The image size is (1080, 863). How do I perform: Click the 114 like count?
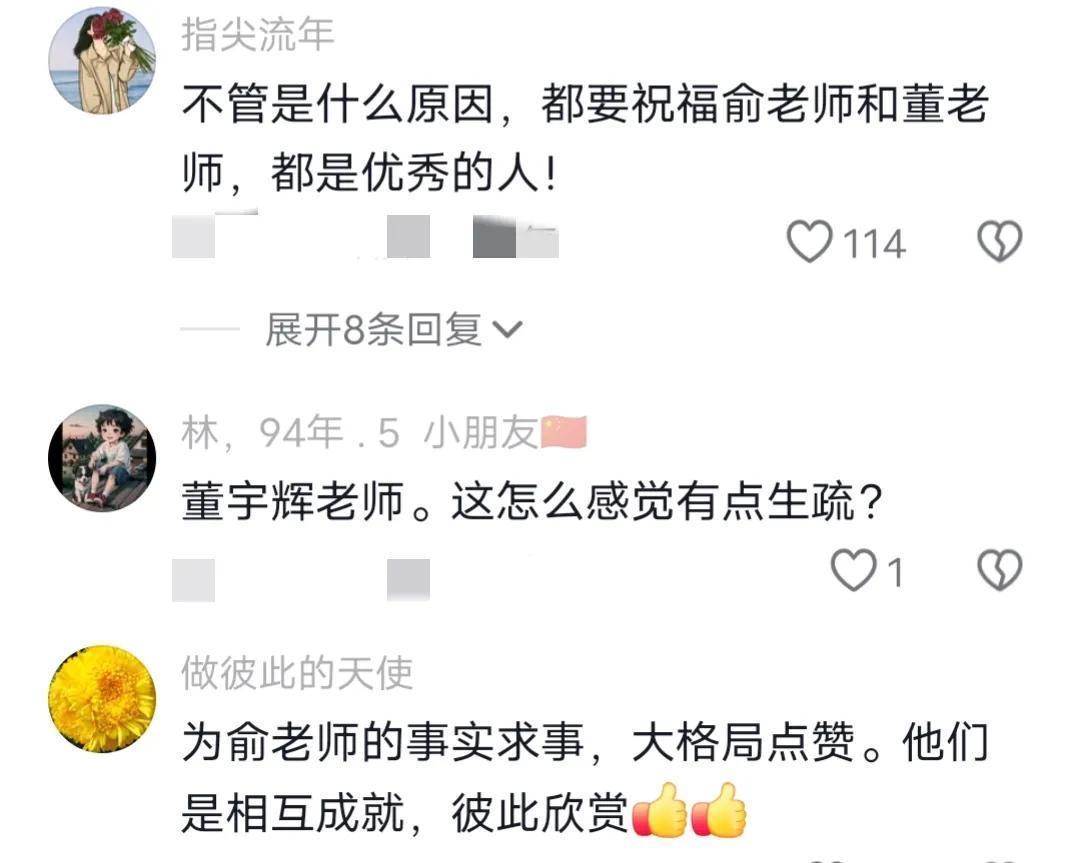coord(874,244)
